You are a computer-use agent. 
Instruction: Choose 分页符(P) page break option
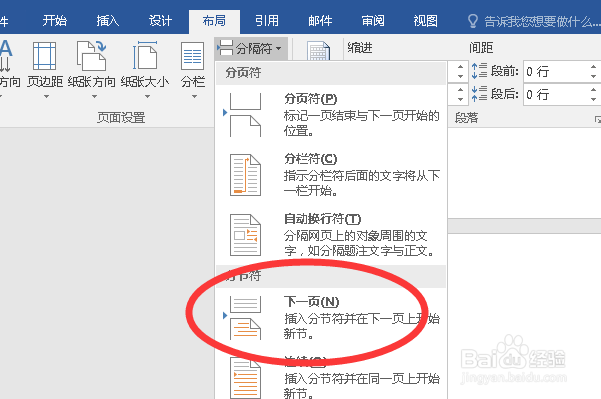pyautogui.click(x=331, y=115)
